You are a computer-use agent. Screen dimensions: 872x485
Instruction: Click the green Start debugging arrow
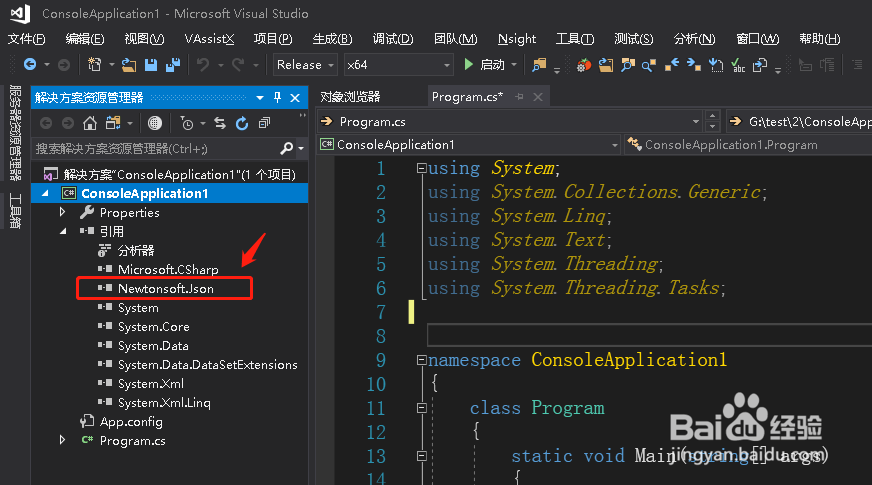pyautogui.click(x=468, y=65)
